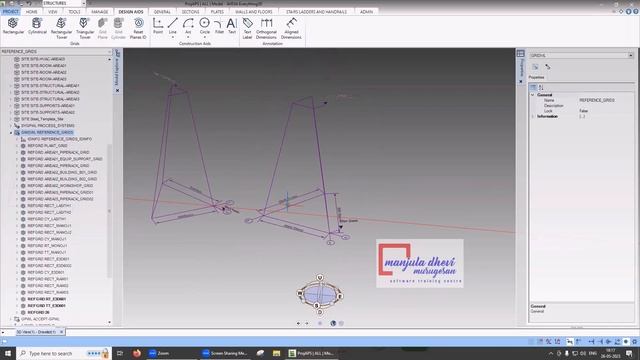Open the Circle tool dropdown arrow
The image size is (640, 360).
[x=204, y=38]
